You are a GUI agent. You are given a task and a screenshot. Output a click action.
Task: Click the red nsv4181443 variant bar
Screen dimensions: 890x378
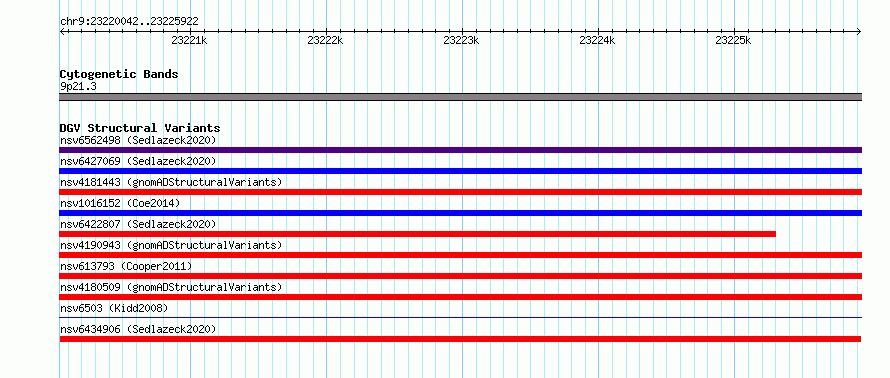tap(461, 192)
